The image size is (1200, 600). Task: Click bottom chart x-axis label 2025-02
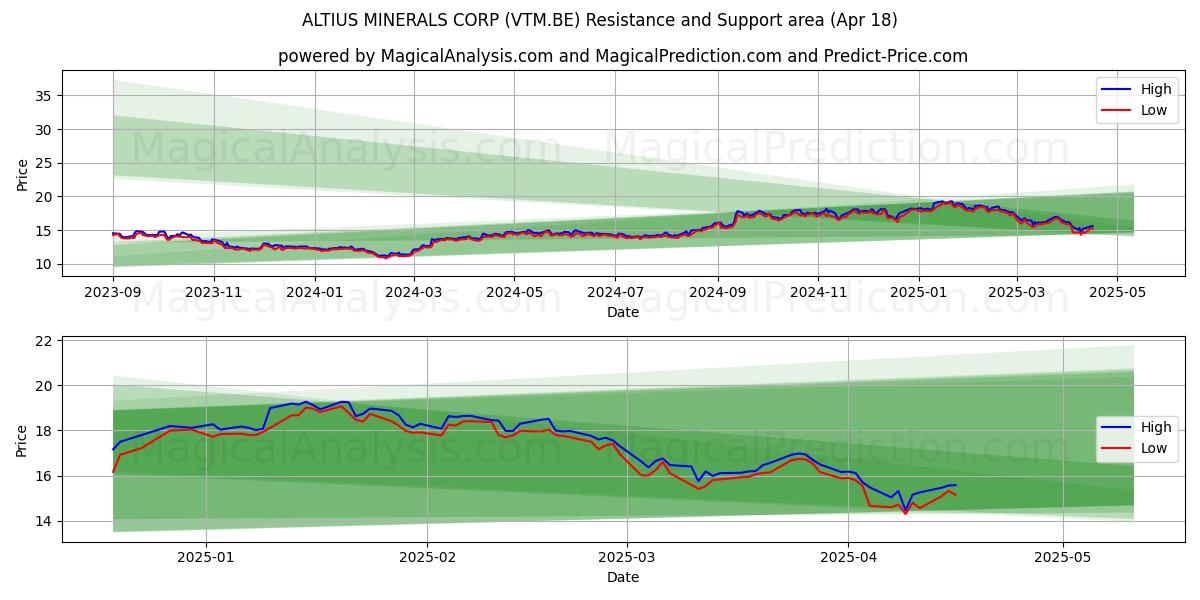click(427, 558)
